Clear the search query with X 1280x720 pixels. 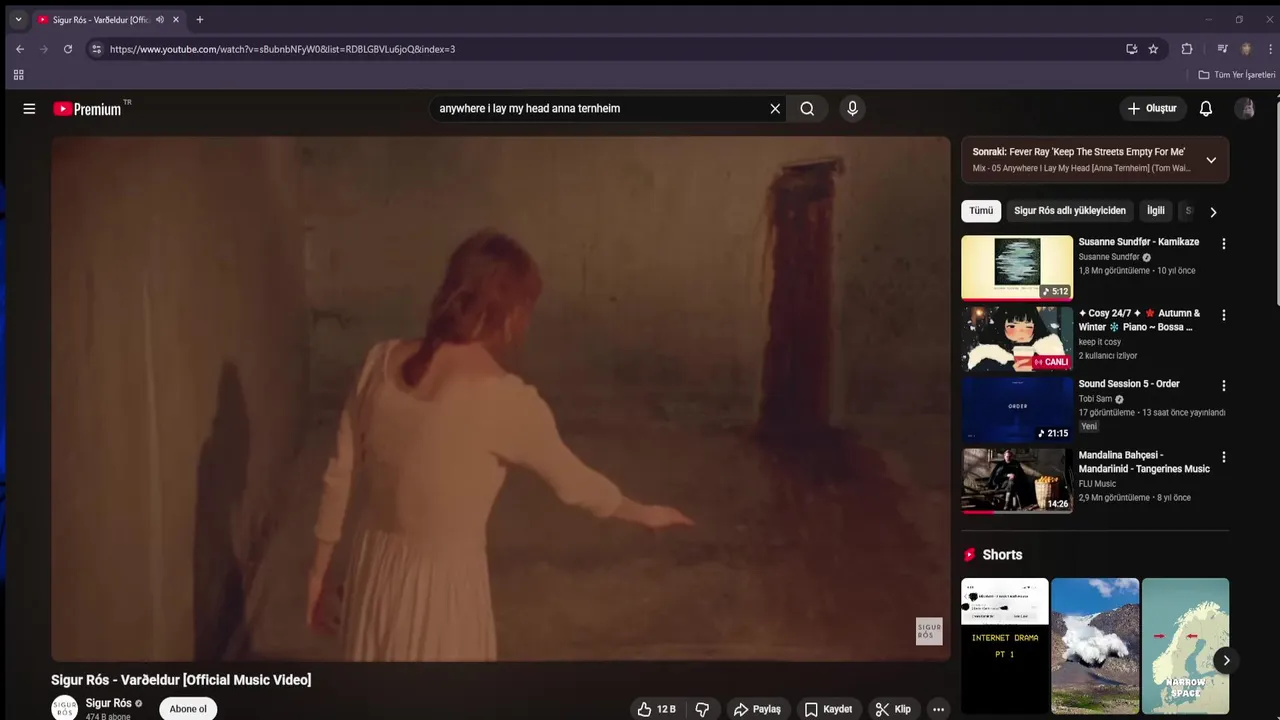tap(775, 109)
